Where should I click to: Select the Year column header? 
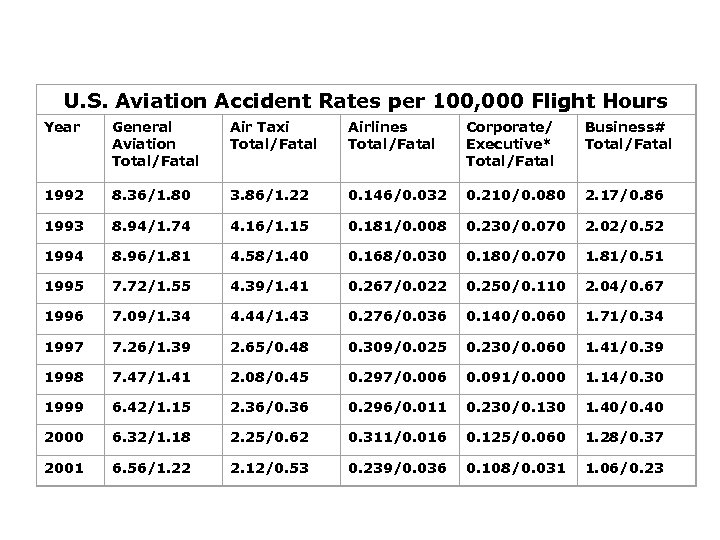(60, 127)
